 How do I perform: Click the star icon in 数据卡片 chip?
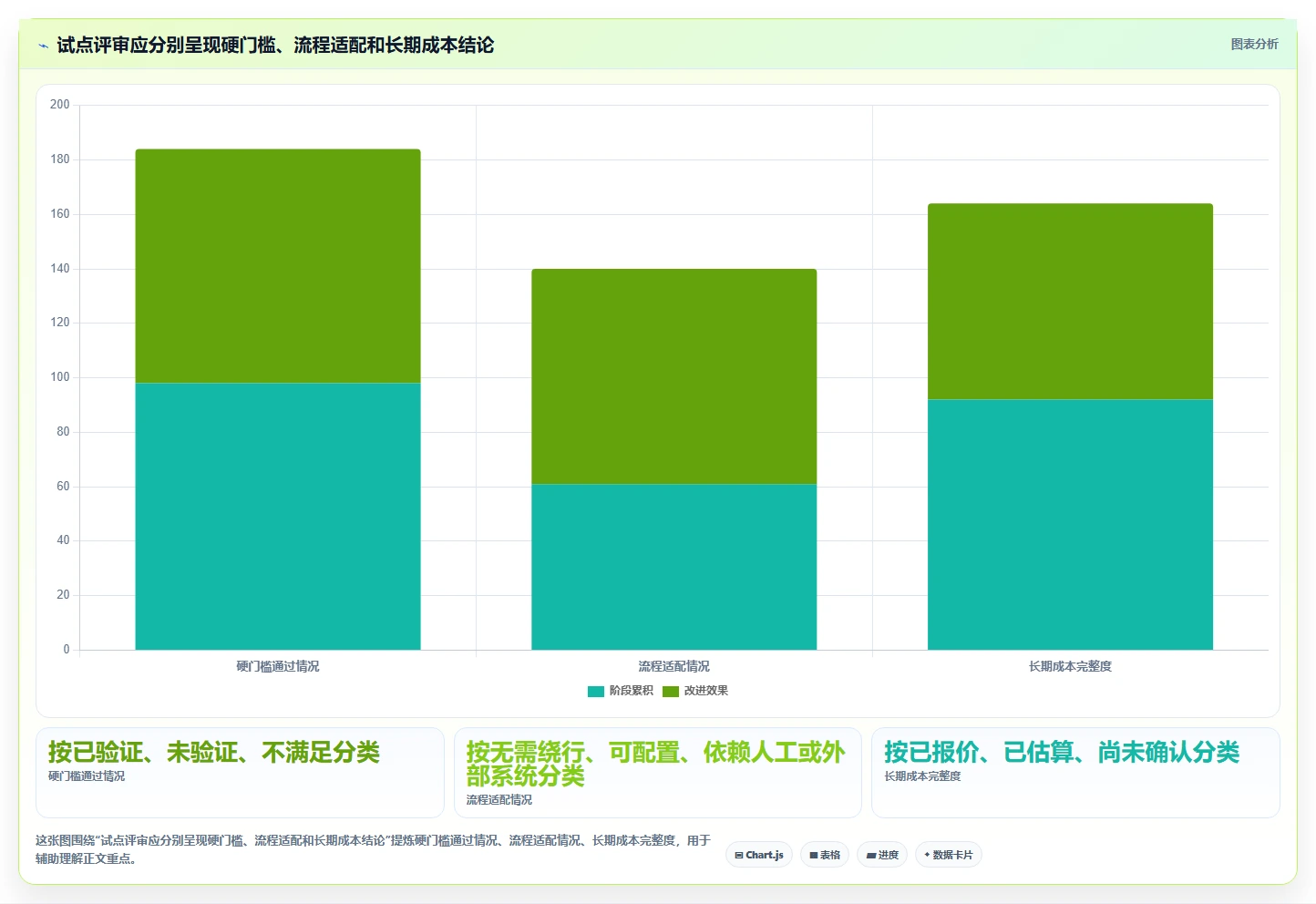click(x=927, y=855)
